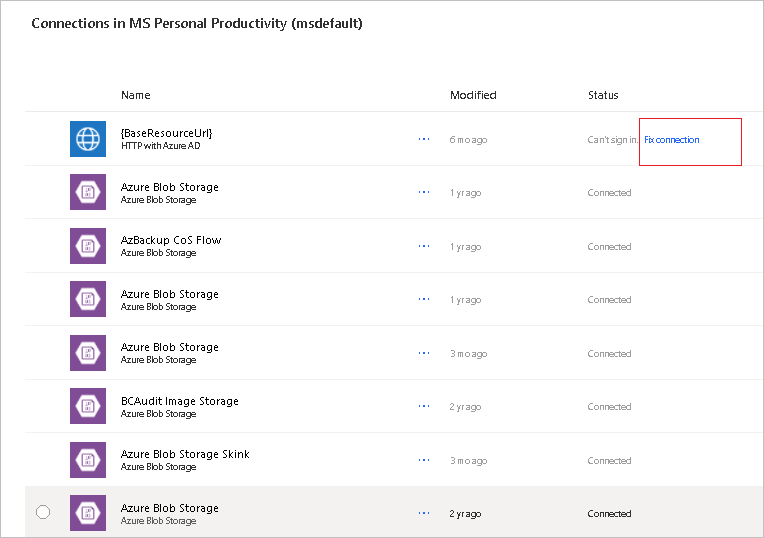Sort by the Name column header
This screenshot has height=538, width=764.
(x=135, y=95)
